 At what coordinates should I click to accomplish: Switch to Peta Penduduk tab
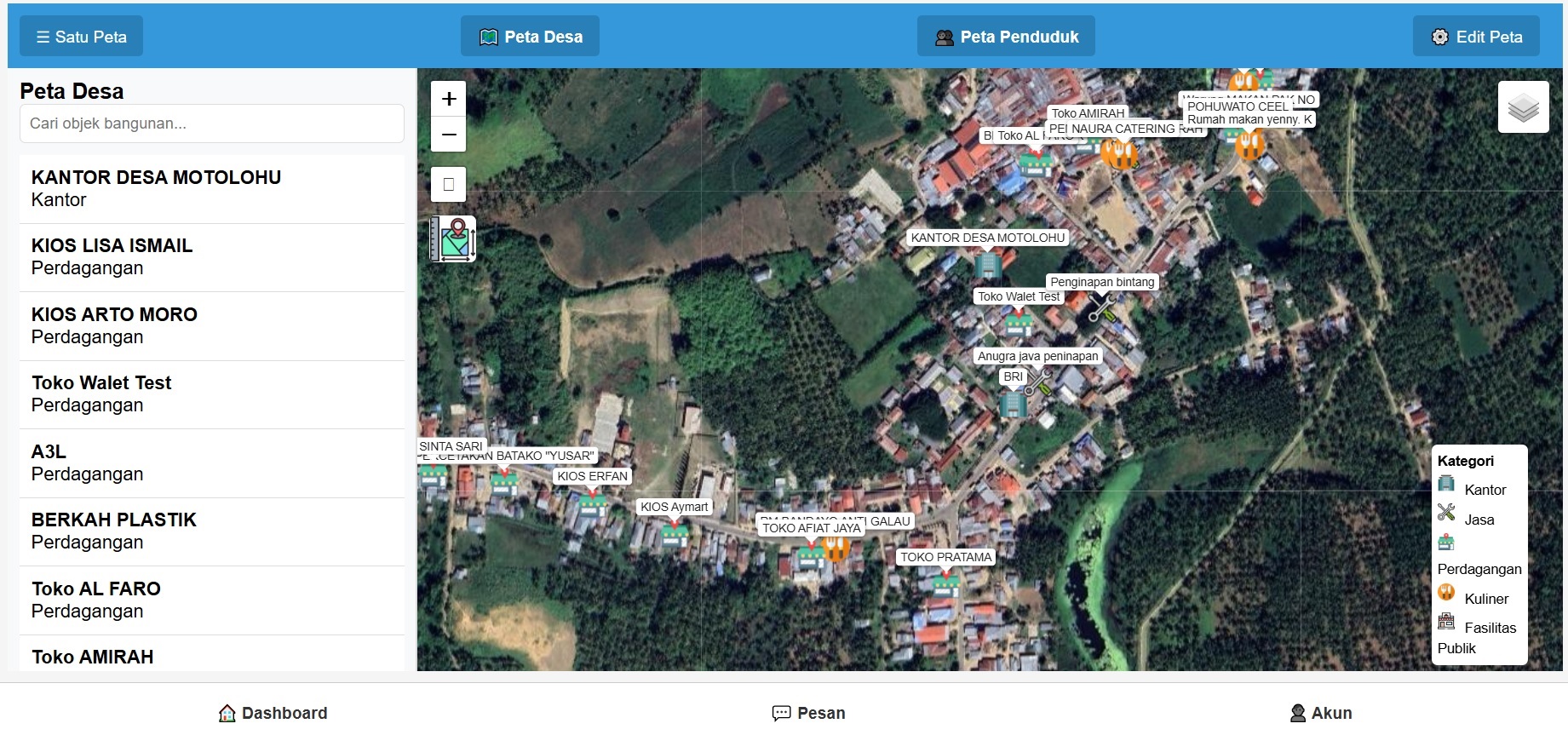pyautogui.click(x=1006, y=37)
